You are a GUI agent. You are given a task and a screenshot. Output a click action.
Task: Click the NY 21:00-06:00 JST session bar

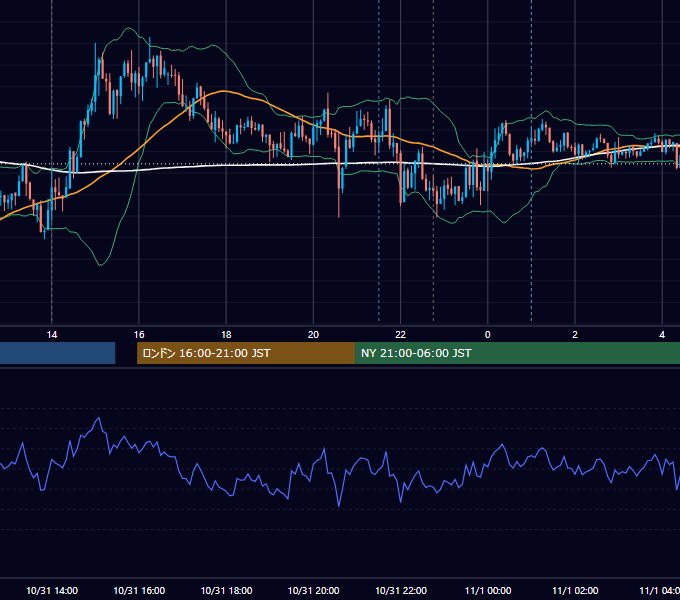(x=517, y=353)
